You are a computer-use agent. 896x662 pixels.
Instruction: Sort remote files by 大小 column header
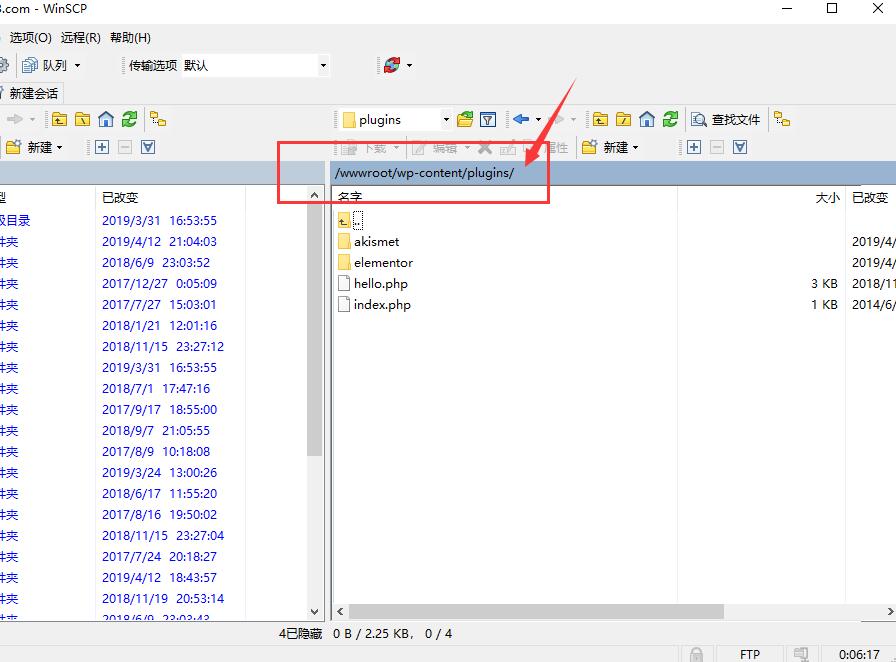761,197
